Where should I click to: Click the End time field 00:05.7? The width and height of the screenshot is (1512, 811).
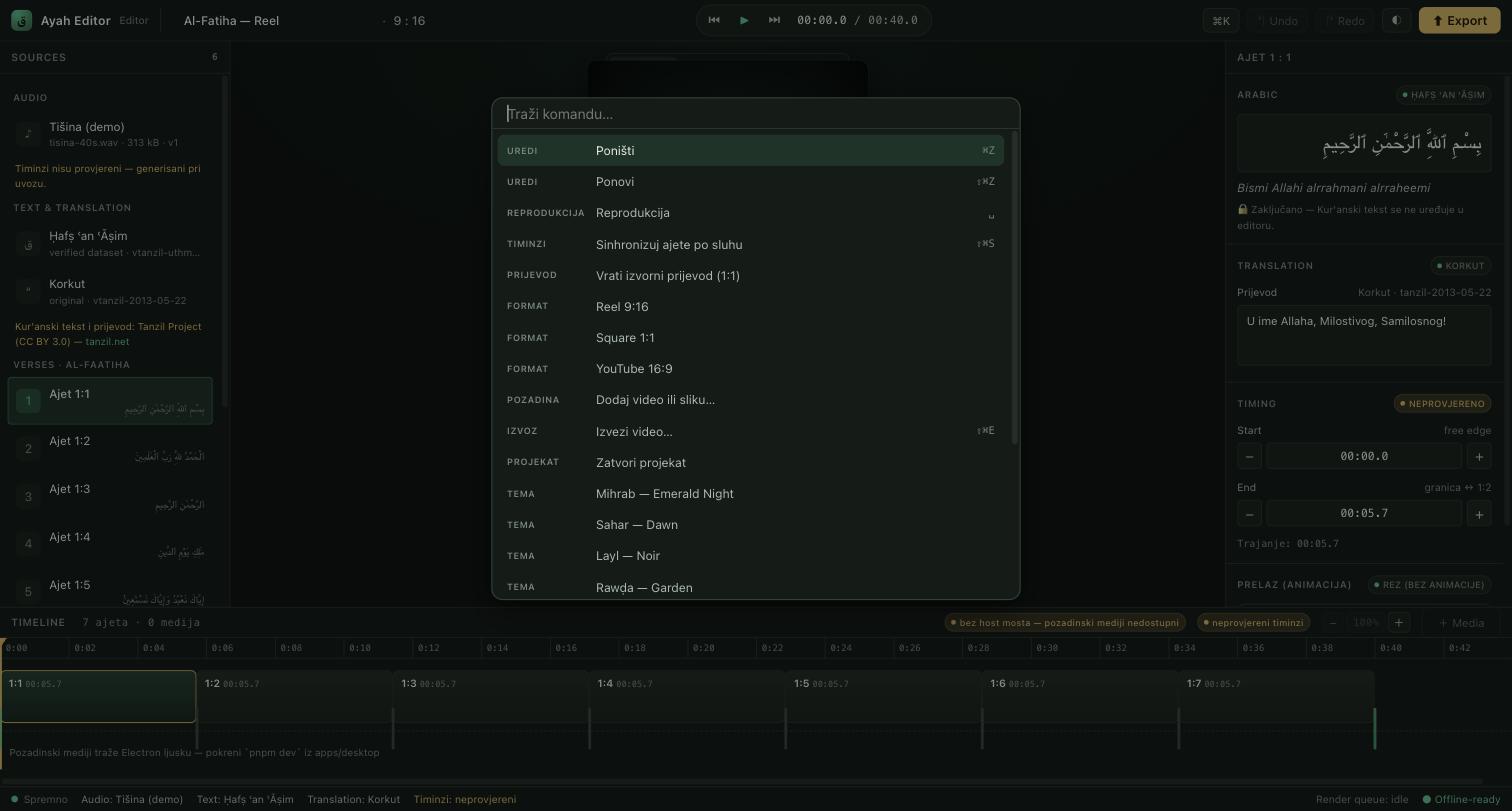pos(1364,514)
